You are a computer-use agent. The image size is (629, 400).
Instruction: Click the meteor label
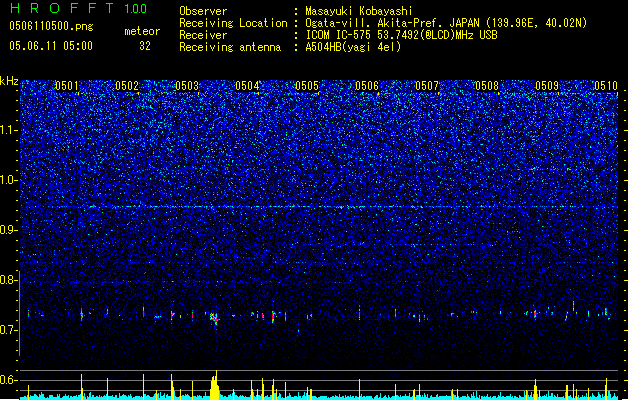[x=142, y=31]
